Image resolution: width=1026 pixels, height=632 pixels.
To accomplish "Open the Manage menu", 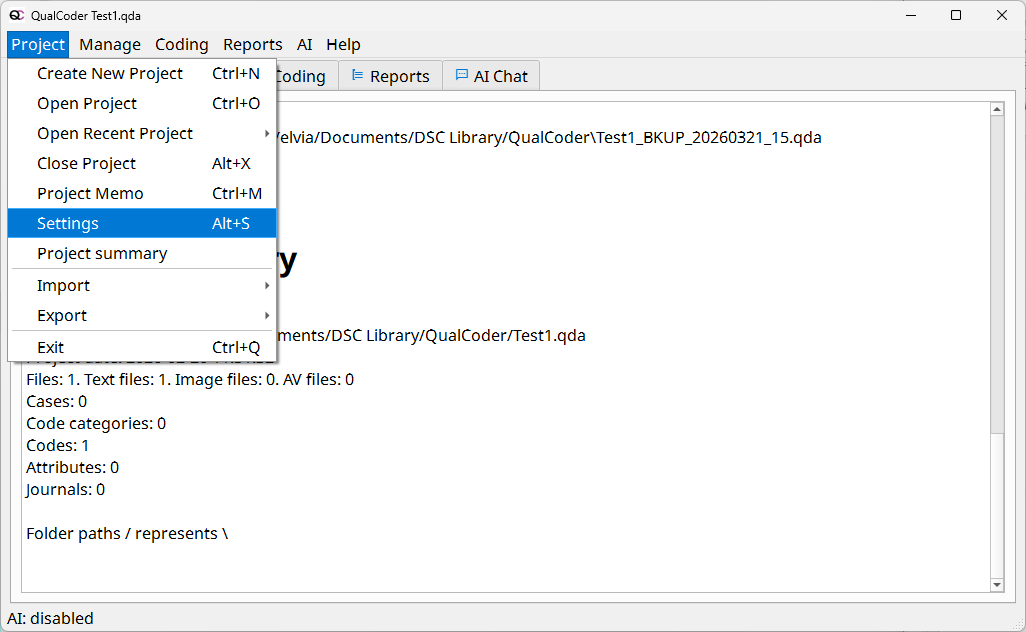I will click(110, 44).
